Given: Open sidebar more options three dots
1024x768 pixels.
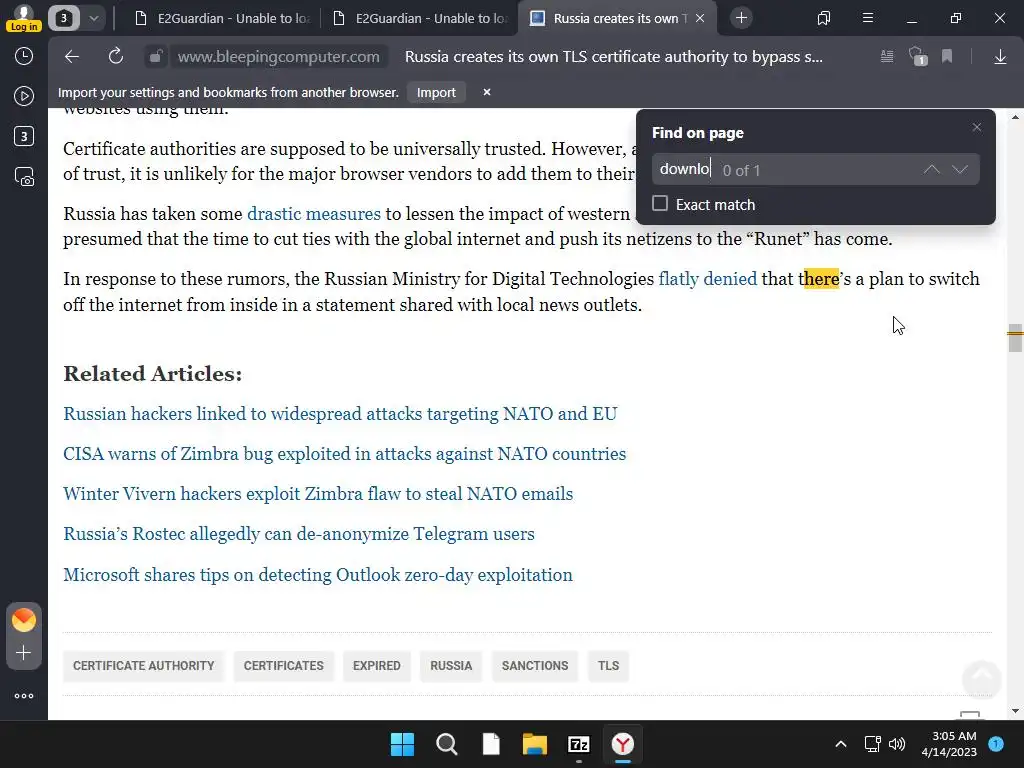Looking at the screenshot, I should coord(24,696).
